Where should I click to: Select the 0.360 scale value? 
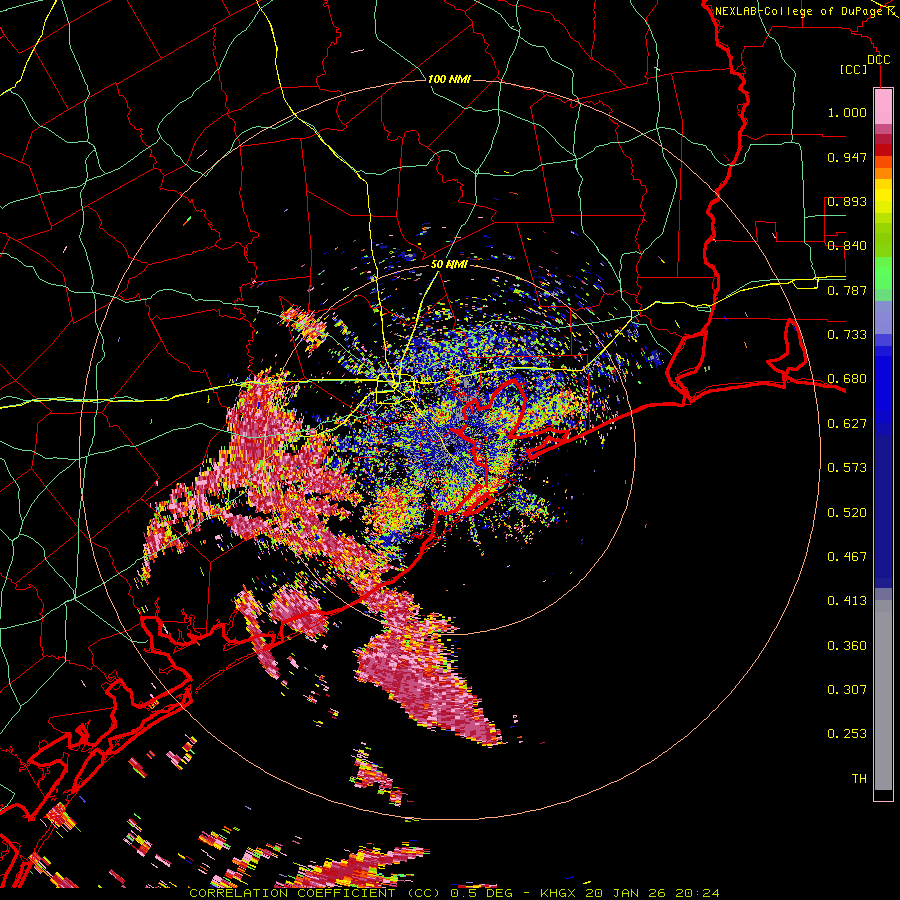pos(847,646)
